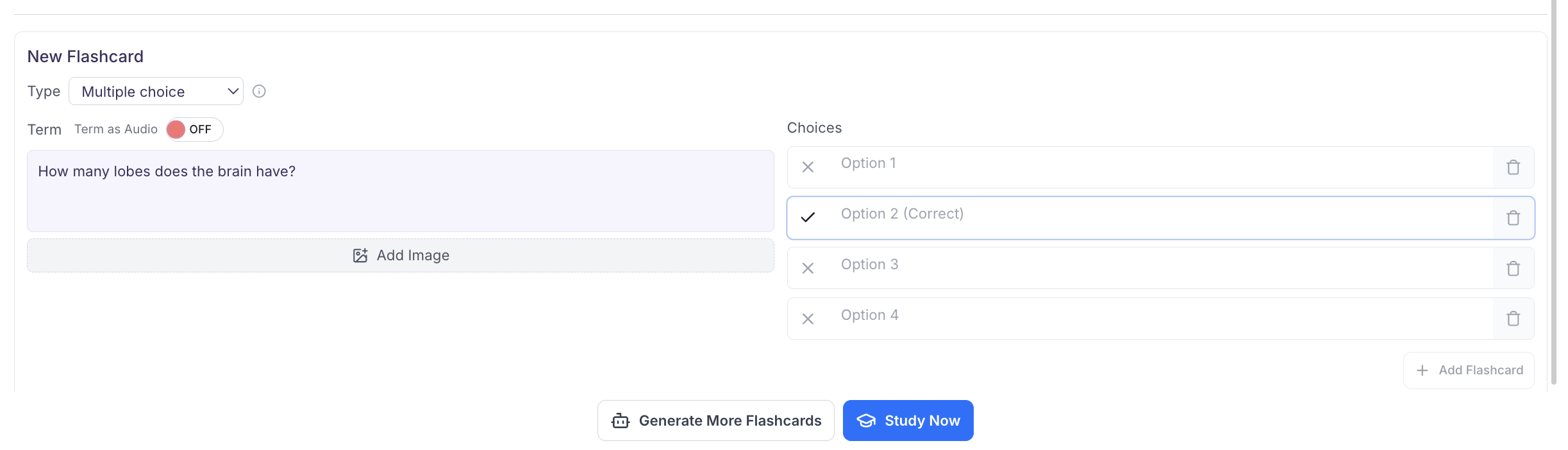Toggle Option 3 correctness X mark
Image resolution: width=1568 pixels, height=450 pixels.
[x=808, y=269]
